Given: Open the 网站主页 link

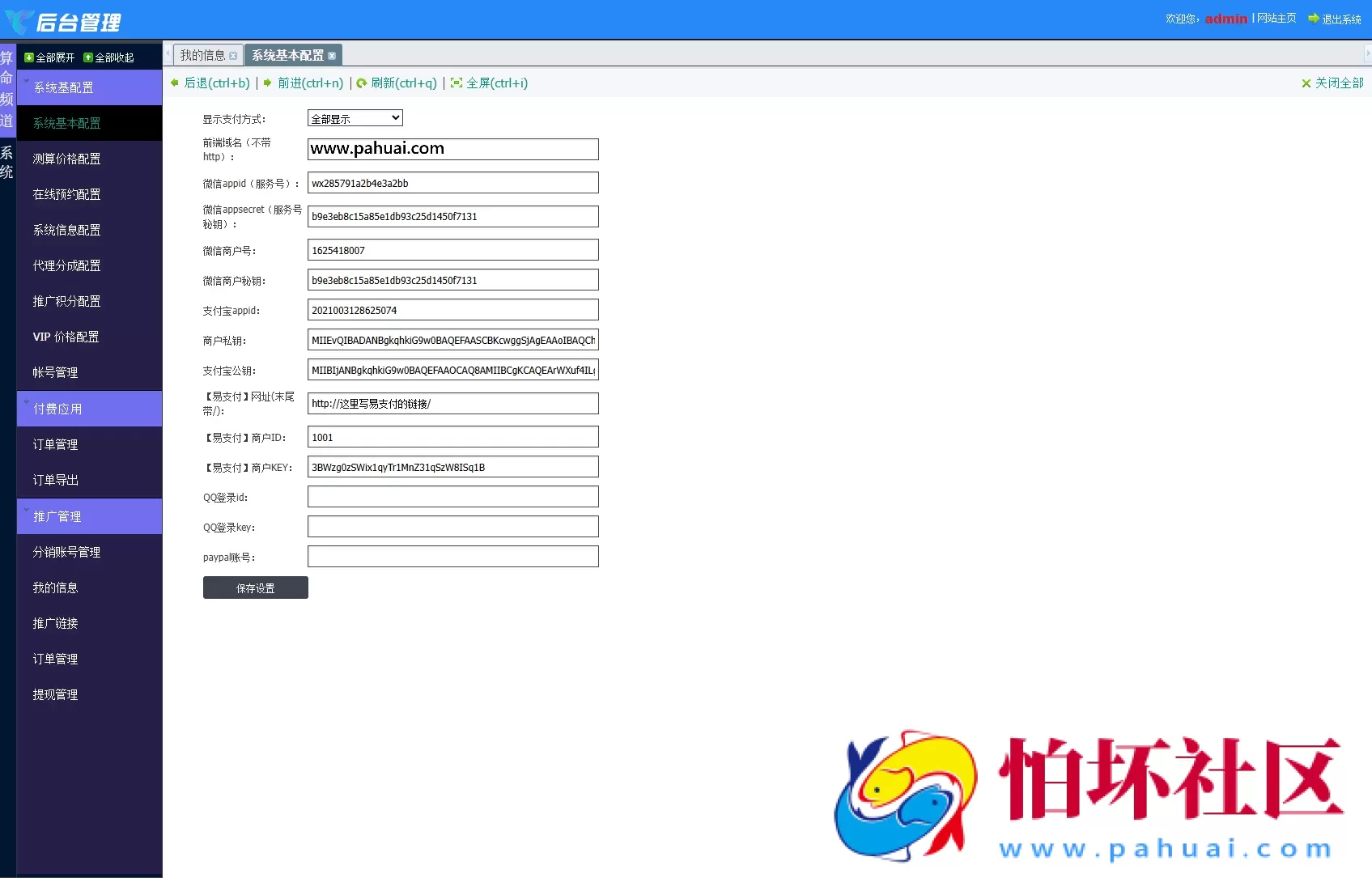Looking at the screenshot, I should point(1276,18).
